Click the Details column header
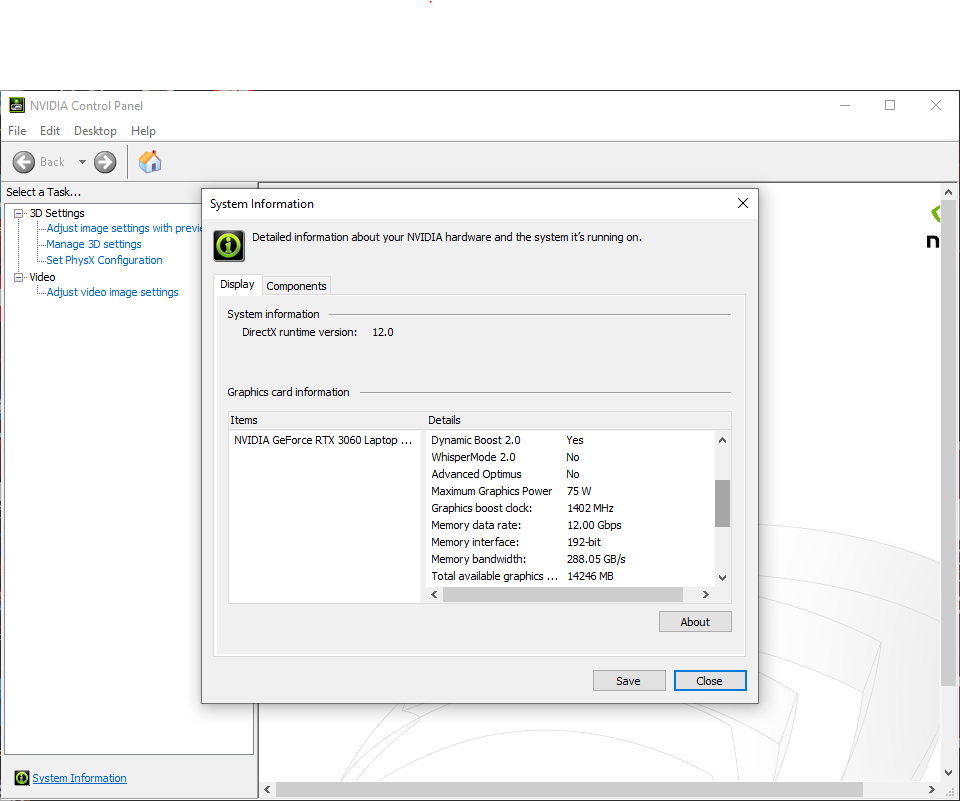960x801 pixels. [x=578, y=420]
